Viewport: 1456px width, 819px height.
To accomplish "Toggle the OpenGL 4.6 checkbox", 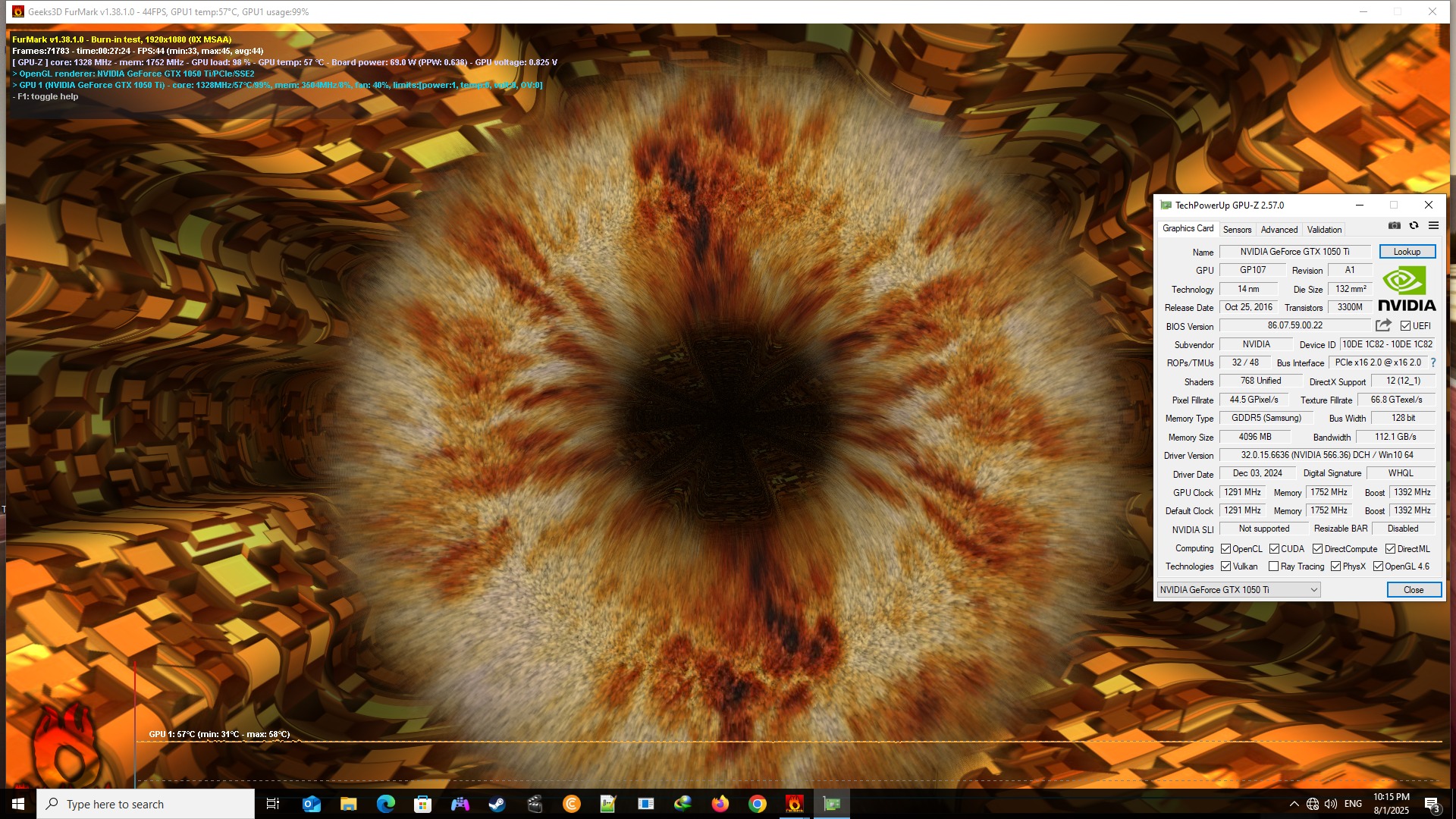I will click(x=1378, y=566).
